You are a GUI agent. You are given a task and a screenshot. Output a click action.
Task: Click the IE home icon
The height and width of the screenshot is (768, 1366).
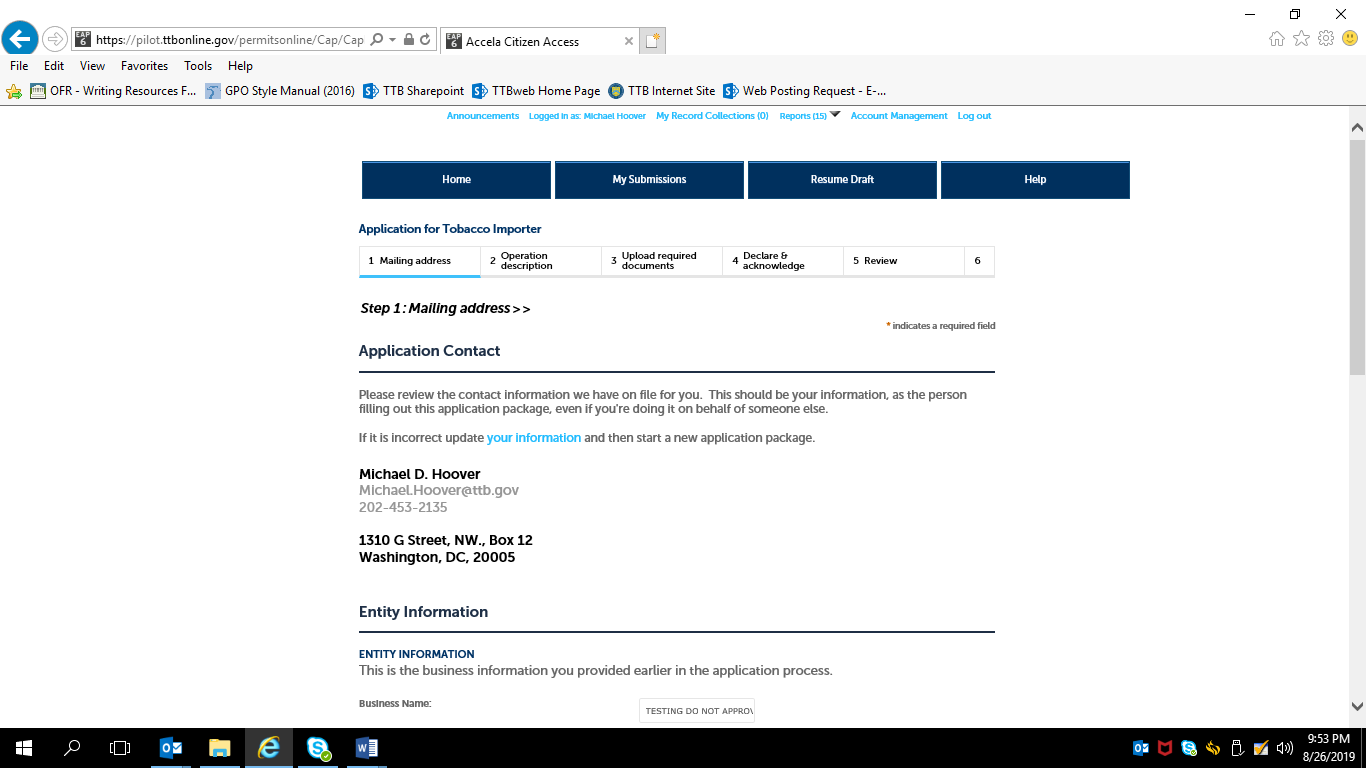[x=1277, y=39]
